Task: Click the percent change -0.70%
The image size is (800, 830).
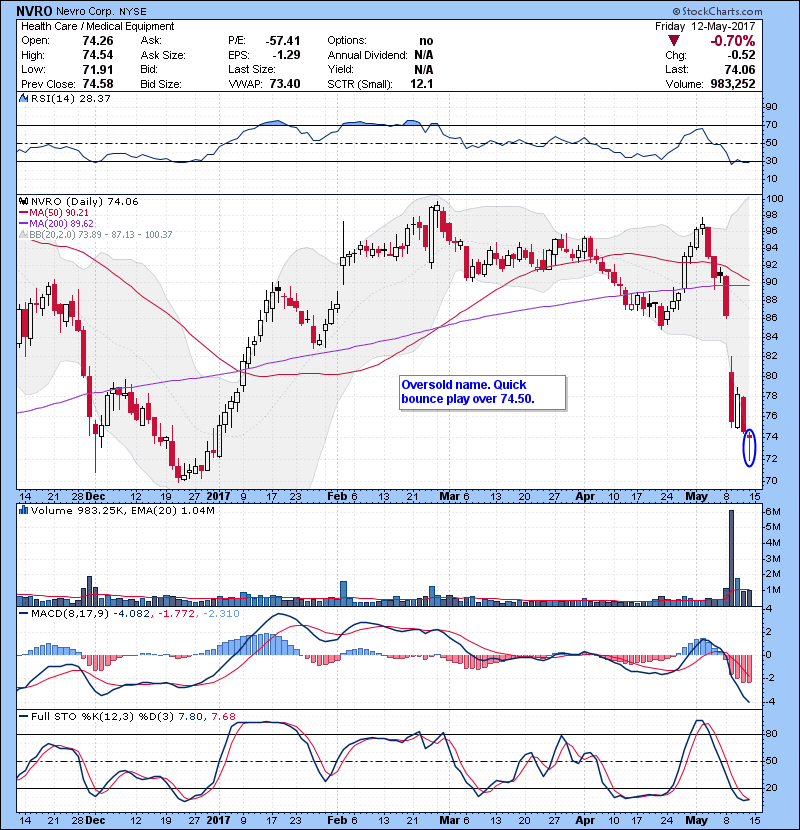Action: (732, 41)
